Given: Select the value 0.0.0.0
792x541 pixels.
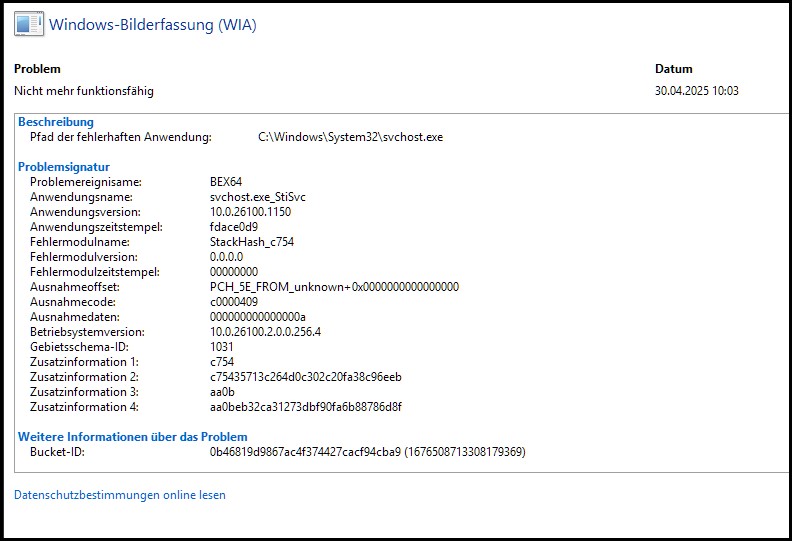Looking at the screenshot, I should [x=226, y=257].
